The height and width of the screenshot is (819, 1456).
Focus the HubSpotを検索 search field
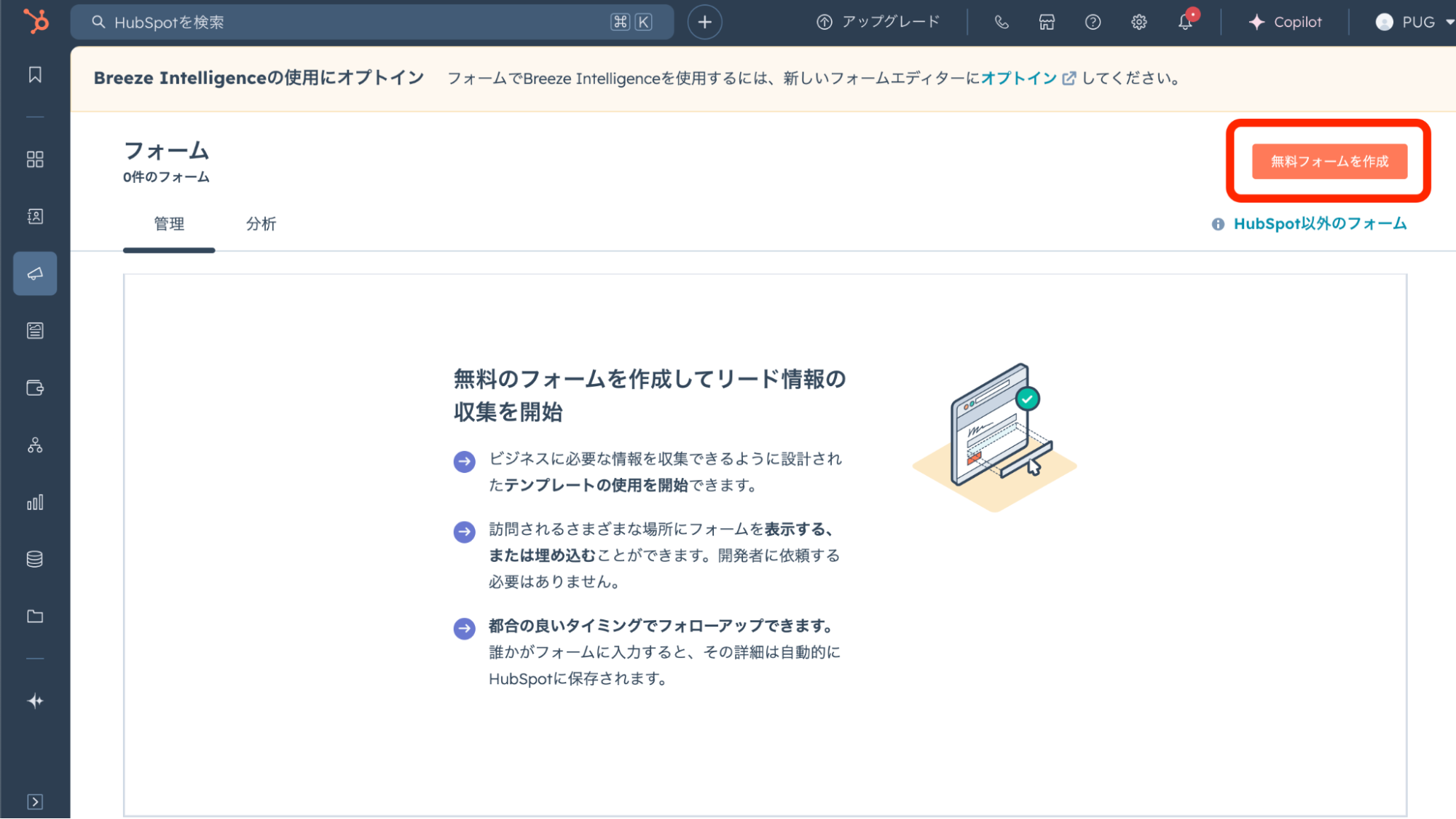click(x=372, y=22)
